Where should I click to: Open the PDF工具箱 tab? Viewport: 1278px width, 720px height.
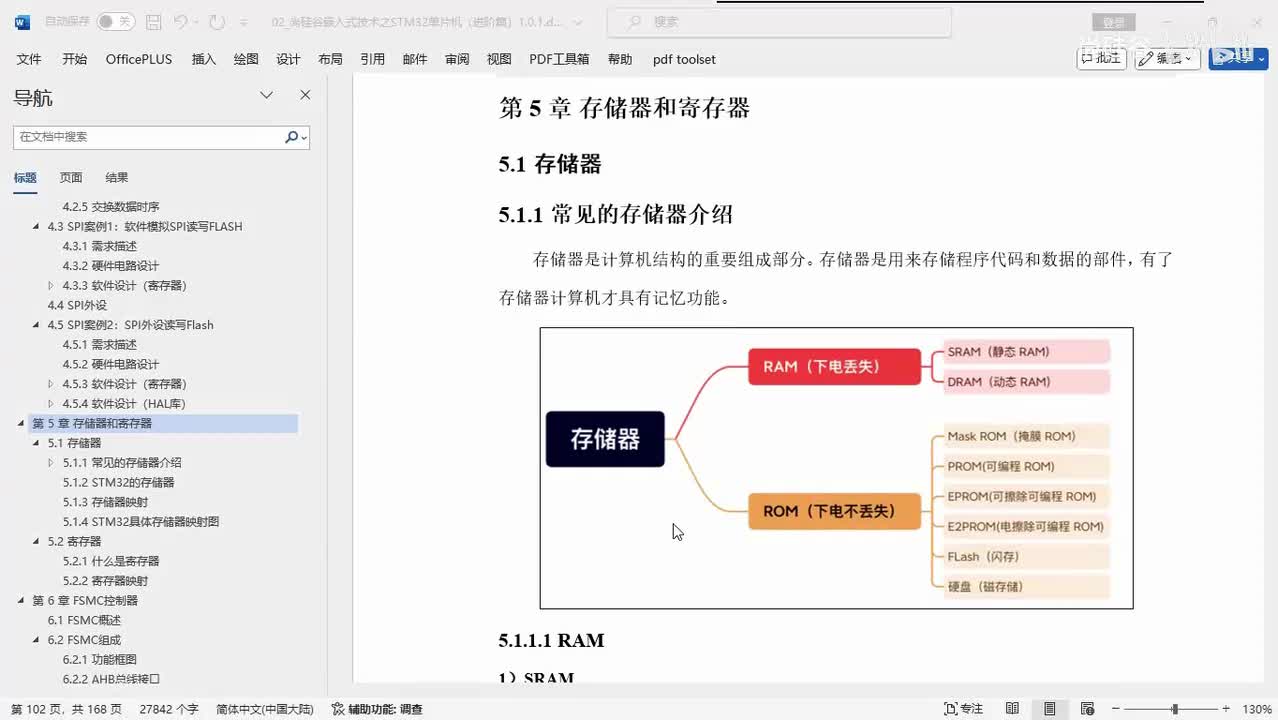[559, 59]
